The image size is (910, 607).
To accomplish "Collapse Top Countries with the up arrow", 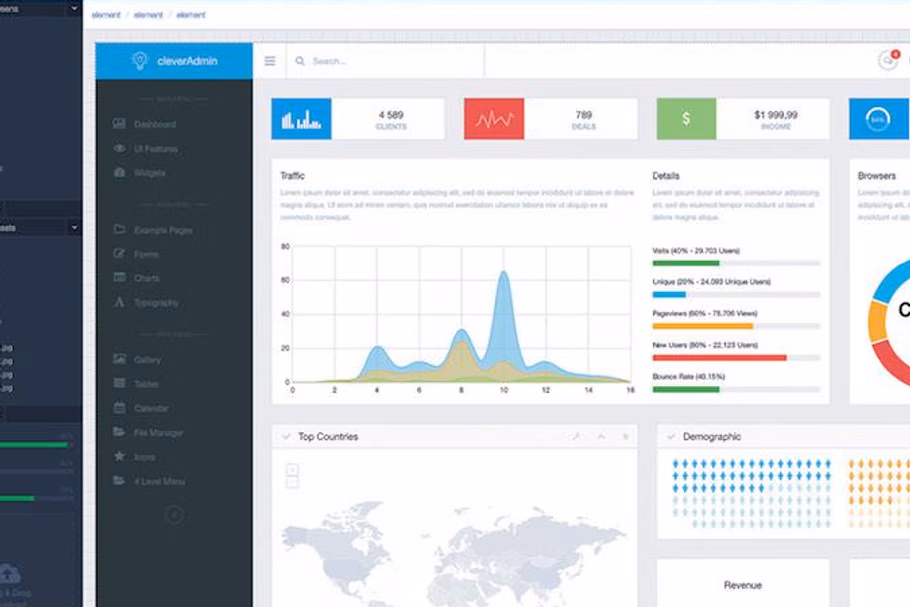I will tap(601, 437).
